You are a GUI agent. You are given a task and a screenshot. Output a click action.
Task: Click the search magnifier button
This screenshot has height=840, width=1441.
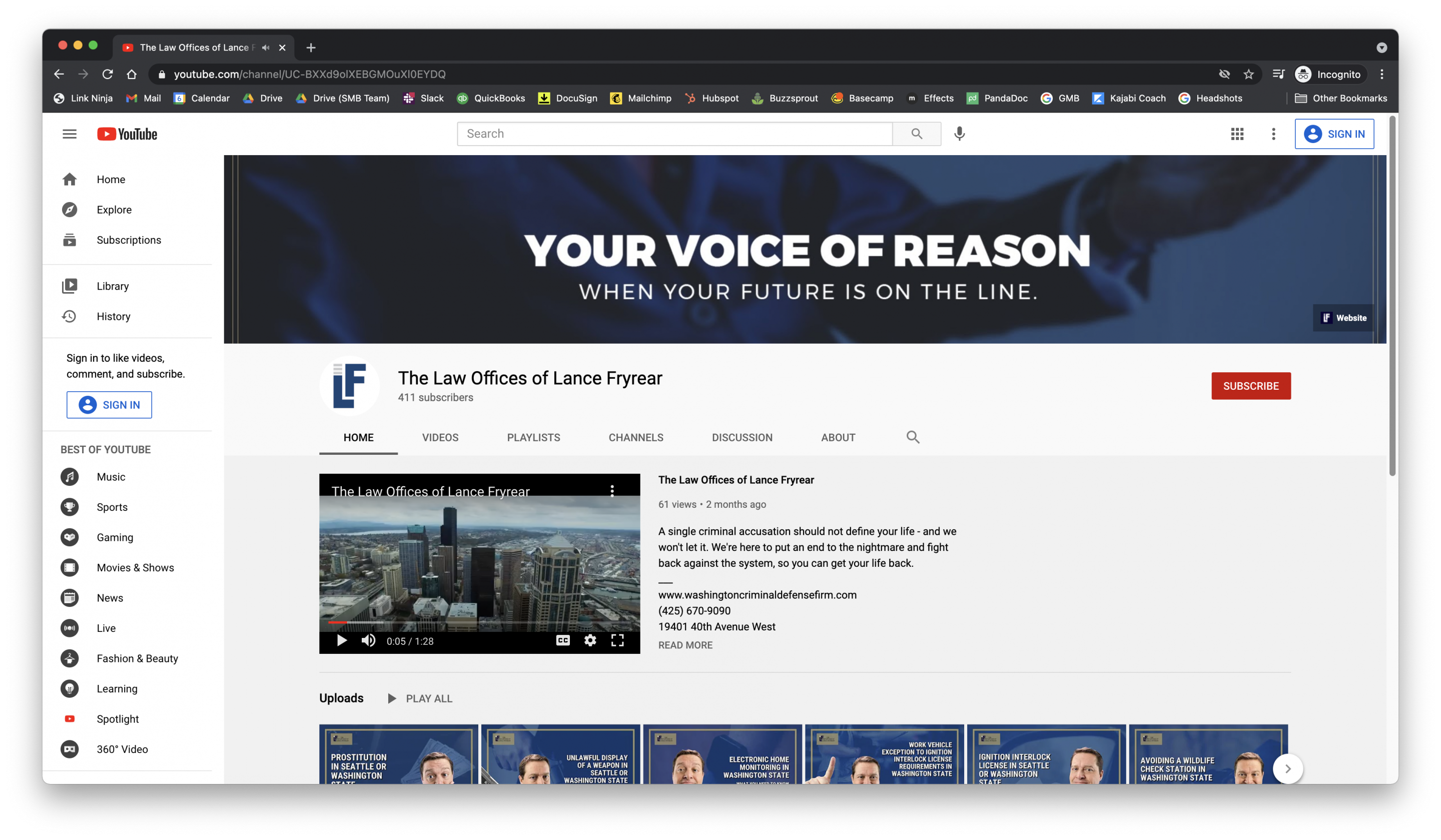916,134
